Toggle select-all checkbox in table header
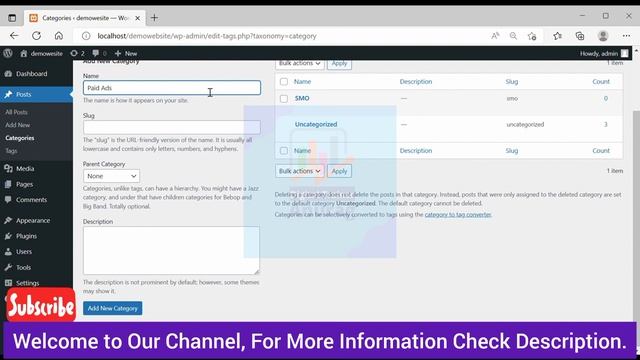640x360 pixels. click(x=284, y=82)
